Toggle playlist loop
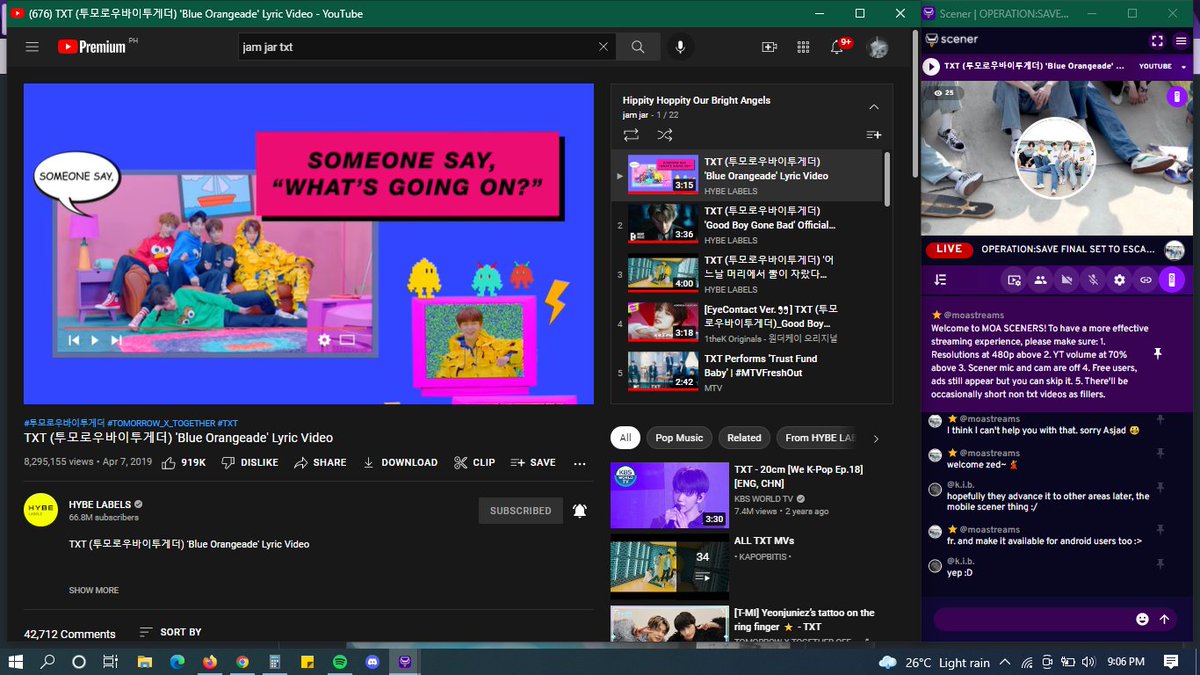 pos(631,134)
